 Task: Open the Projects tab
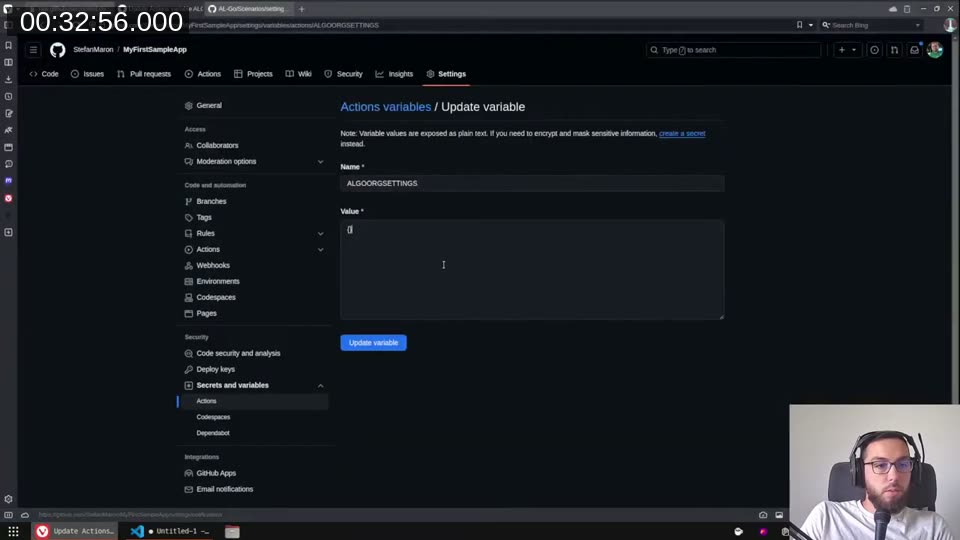pos(253,74)
